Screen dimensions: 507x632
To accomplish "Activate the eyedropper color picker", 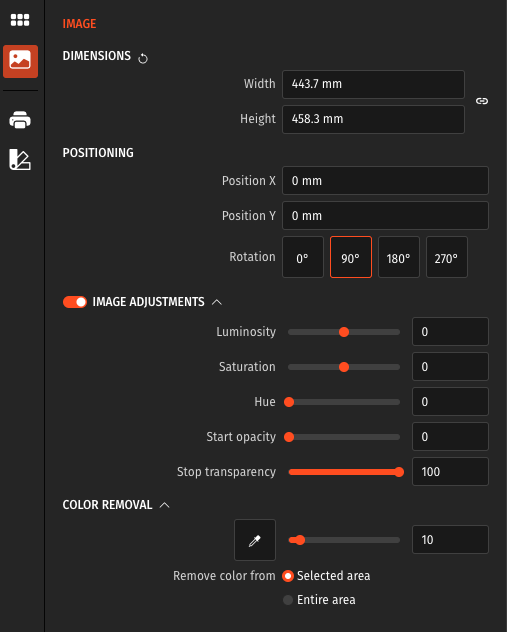I will [x=255, y=540].
